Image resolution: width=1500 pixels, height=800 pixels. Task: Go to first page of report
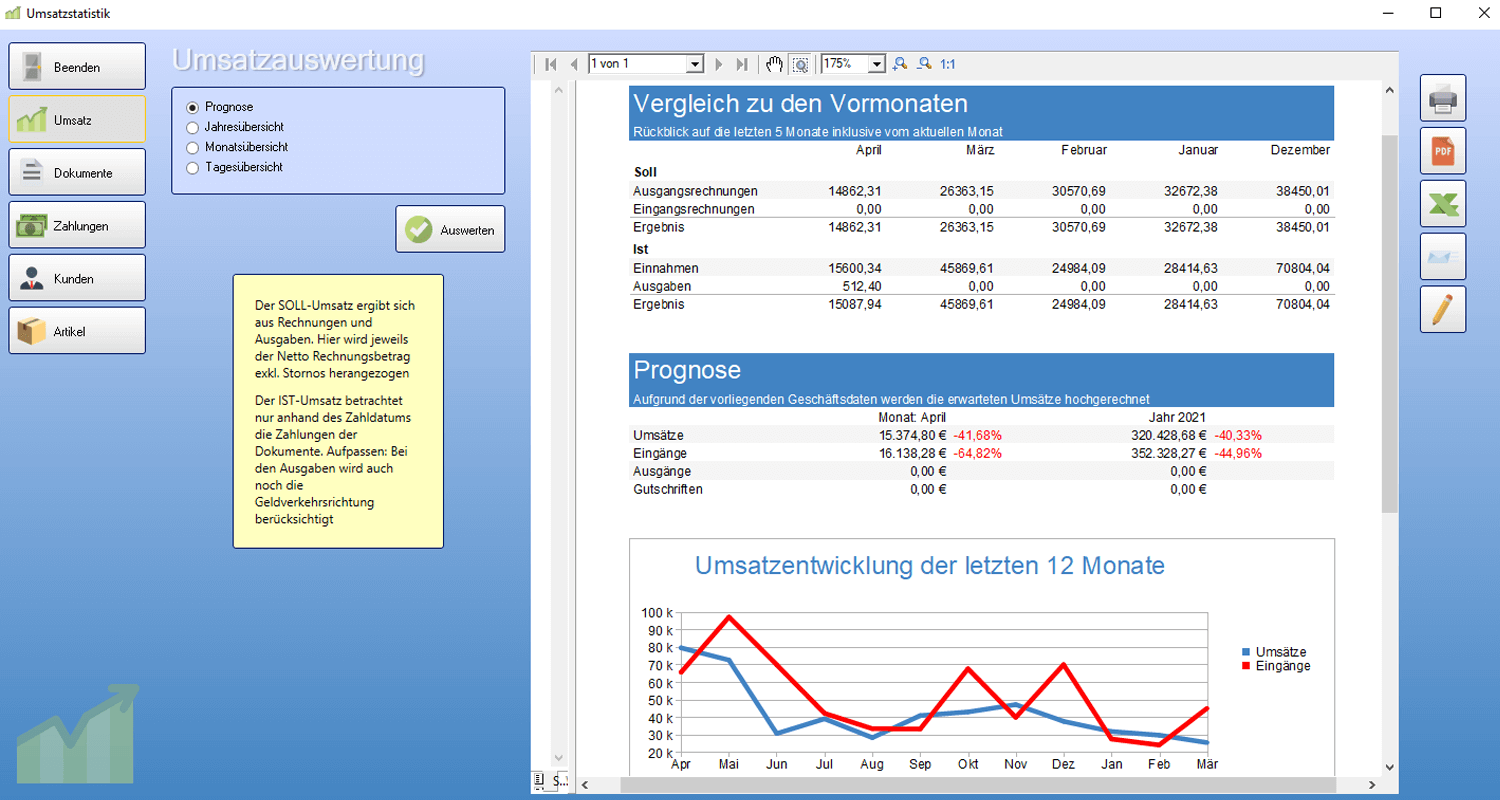coord(551,64)
